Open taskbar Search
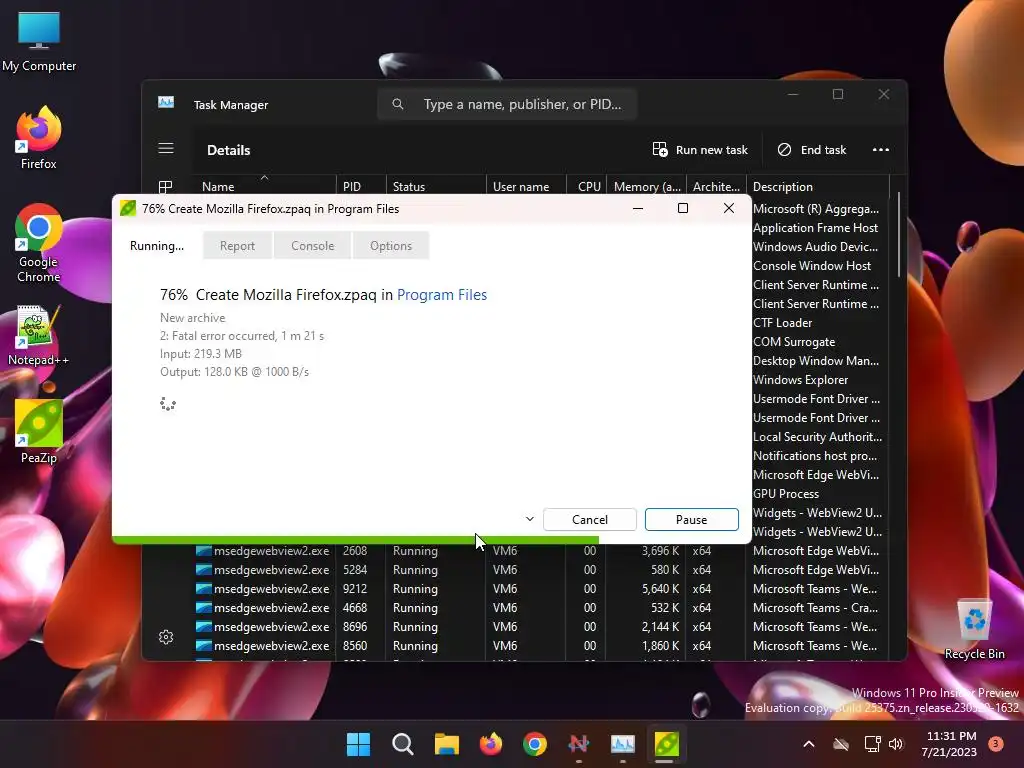This screenshot has width=1024, height=768. click(402, 744)
